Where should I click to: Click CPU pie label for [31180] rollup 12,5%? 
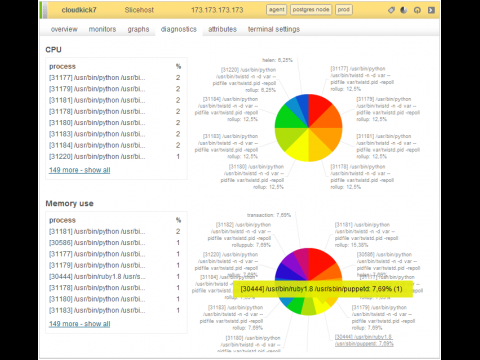252,177
